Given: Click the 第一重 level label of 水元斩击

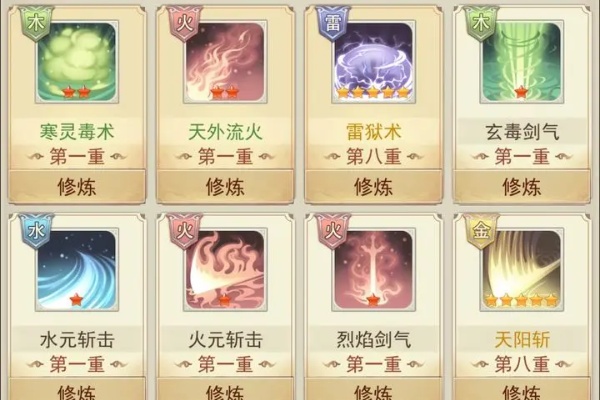Looking at the screenshot, I should click(x=77, y=364).
